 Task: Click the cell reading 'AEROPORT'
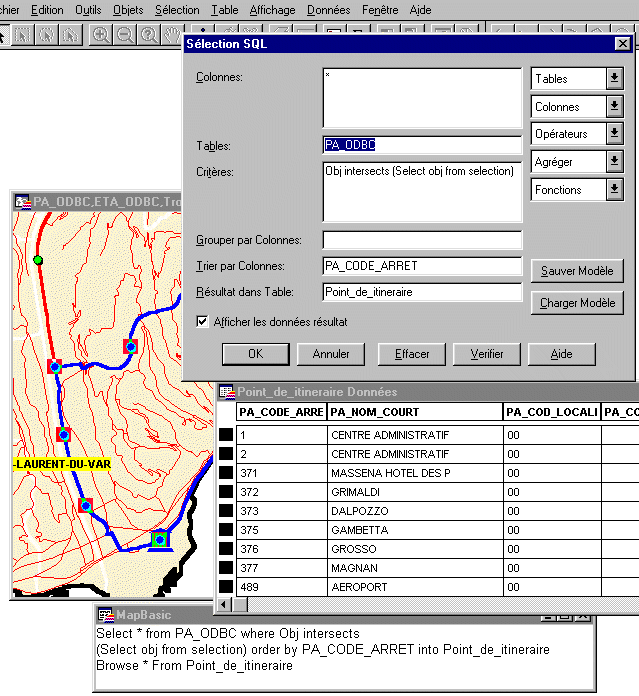coord(415,587)
